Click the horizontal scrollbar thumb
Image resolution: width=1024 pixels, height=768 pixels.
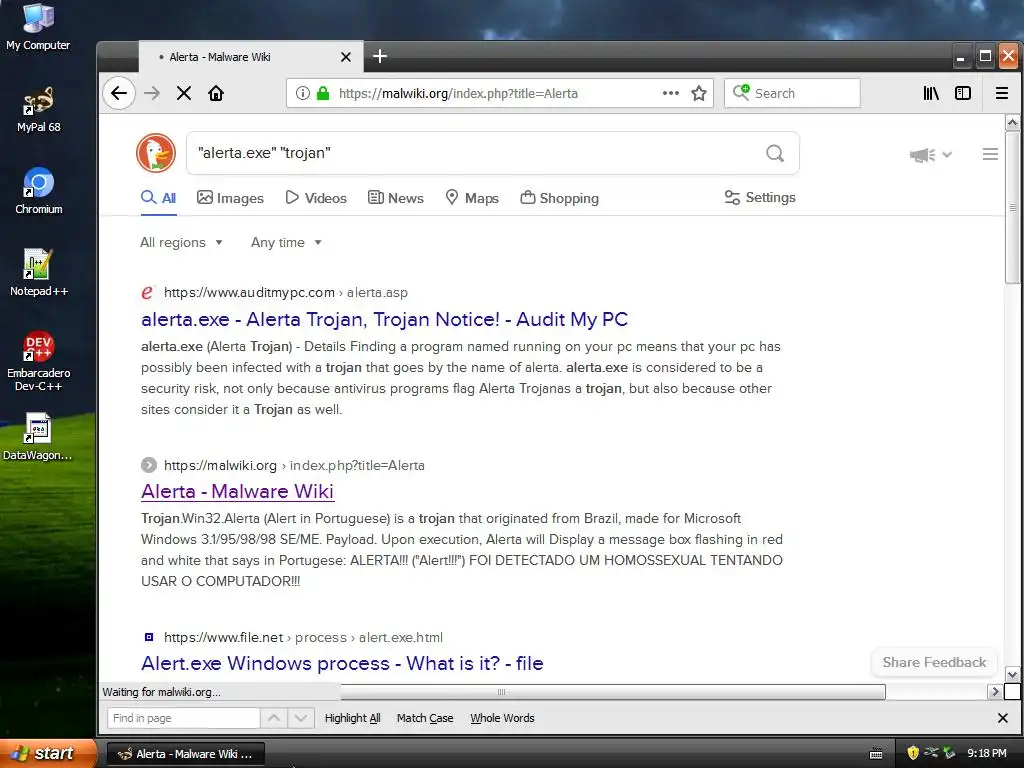tap(613, 692)
